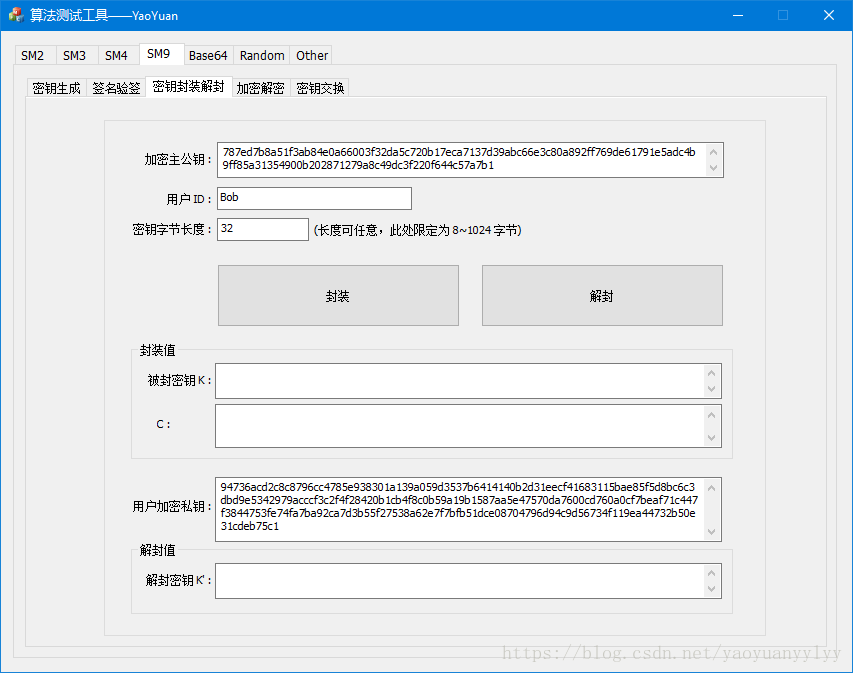853x673 pixels.
Task: Click scroll down arrow in 用户加密私钥 box
Action: (712, 532)
